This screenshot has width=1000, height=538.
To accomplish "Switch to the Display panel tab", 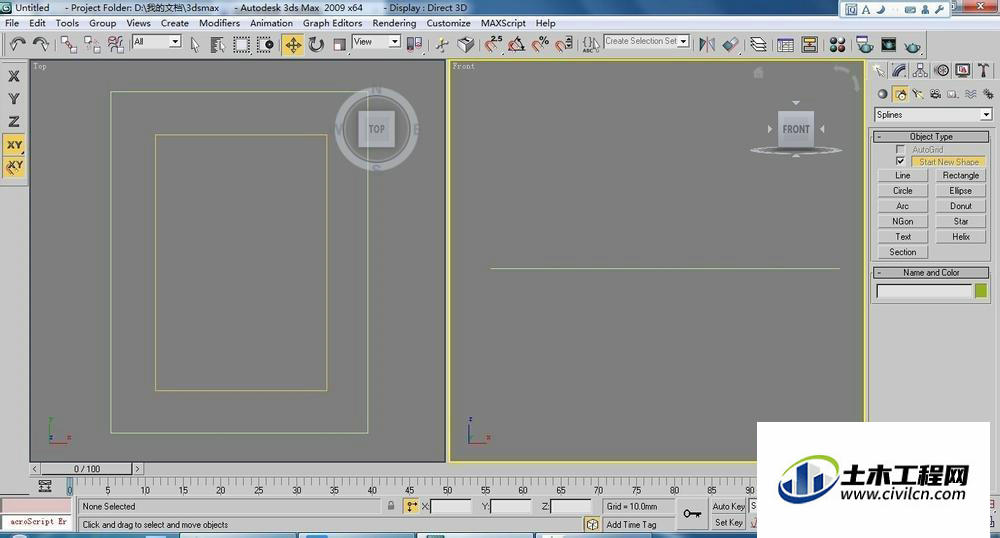I will pos(962,70).
